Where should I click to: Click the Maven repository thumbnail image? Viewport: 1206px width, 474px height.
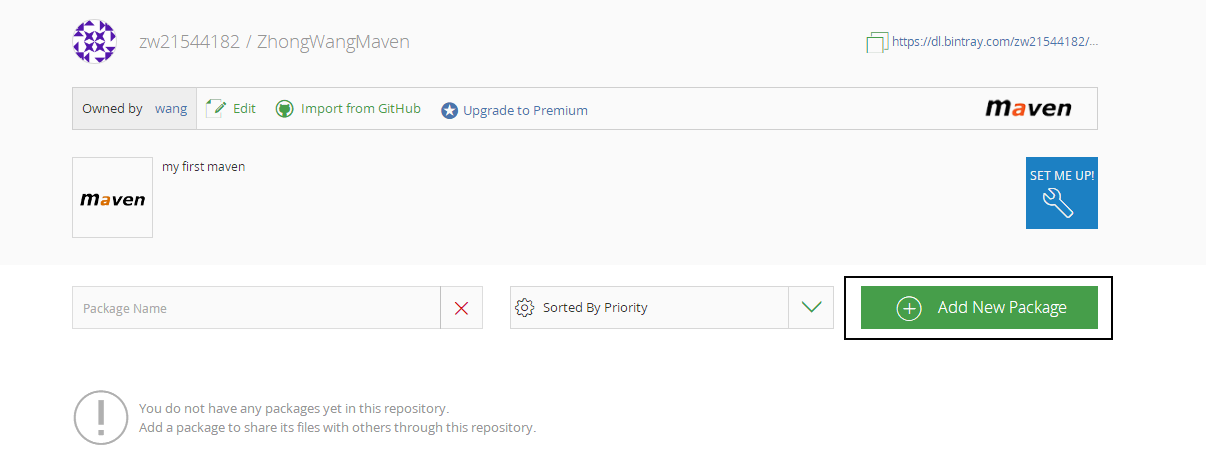[112, 198]
